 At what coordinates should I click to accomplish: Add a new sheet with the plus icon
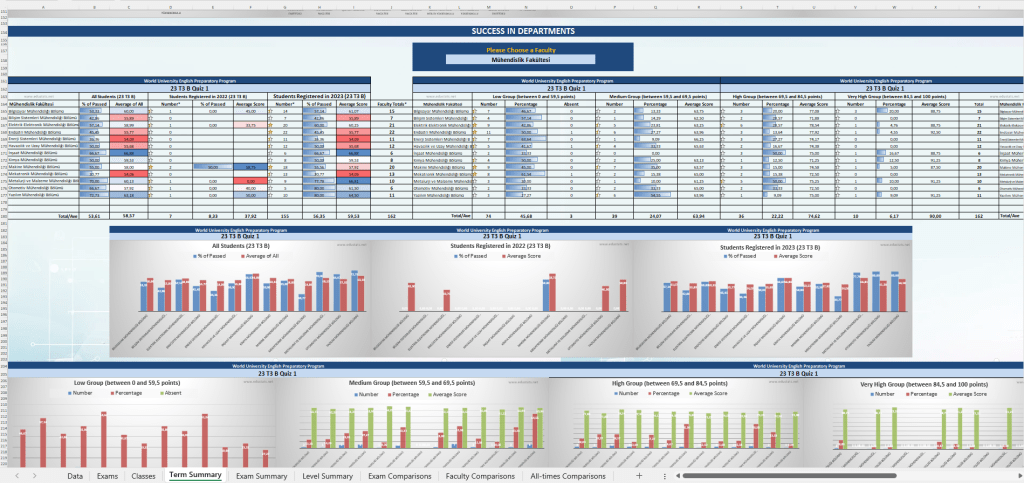(x=639, y=476)
